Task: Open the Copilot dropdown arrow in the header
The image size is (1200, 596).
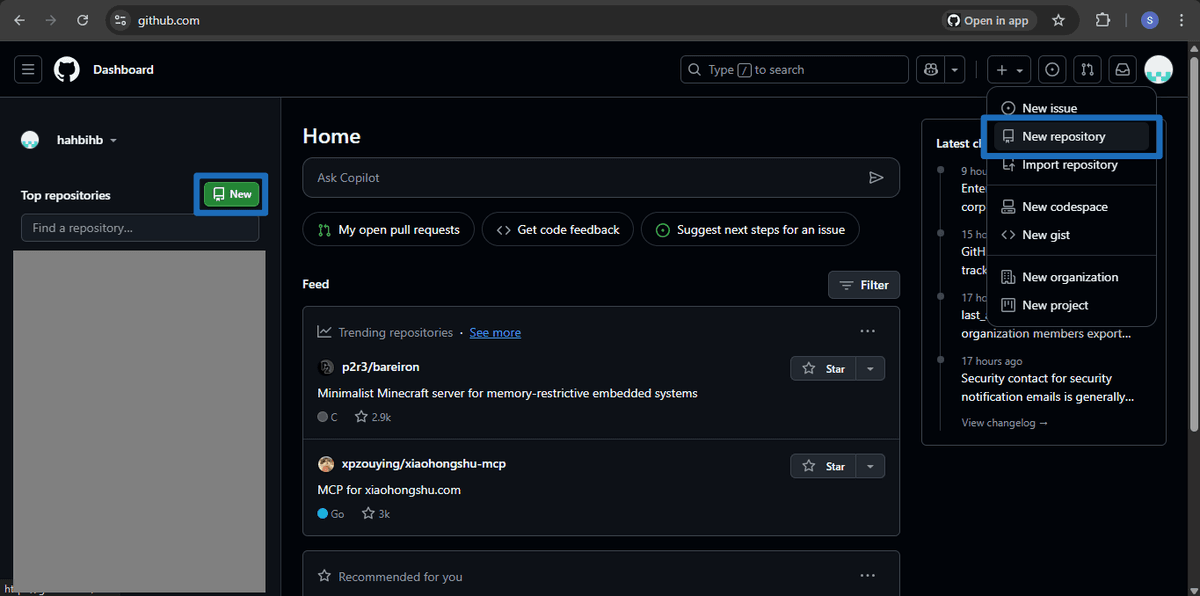Action: point(953,69)
